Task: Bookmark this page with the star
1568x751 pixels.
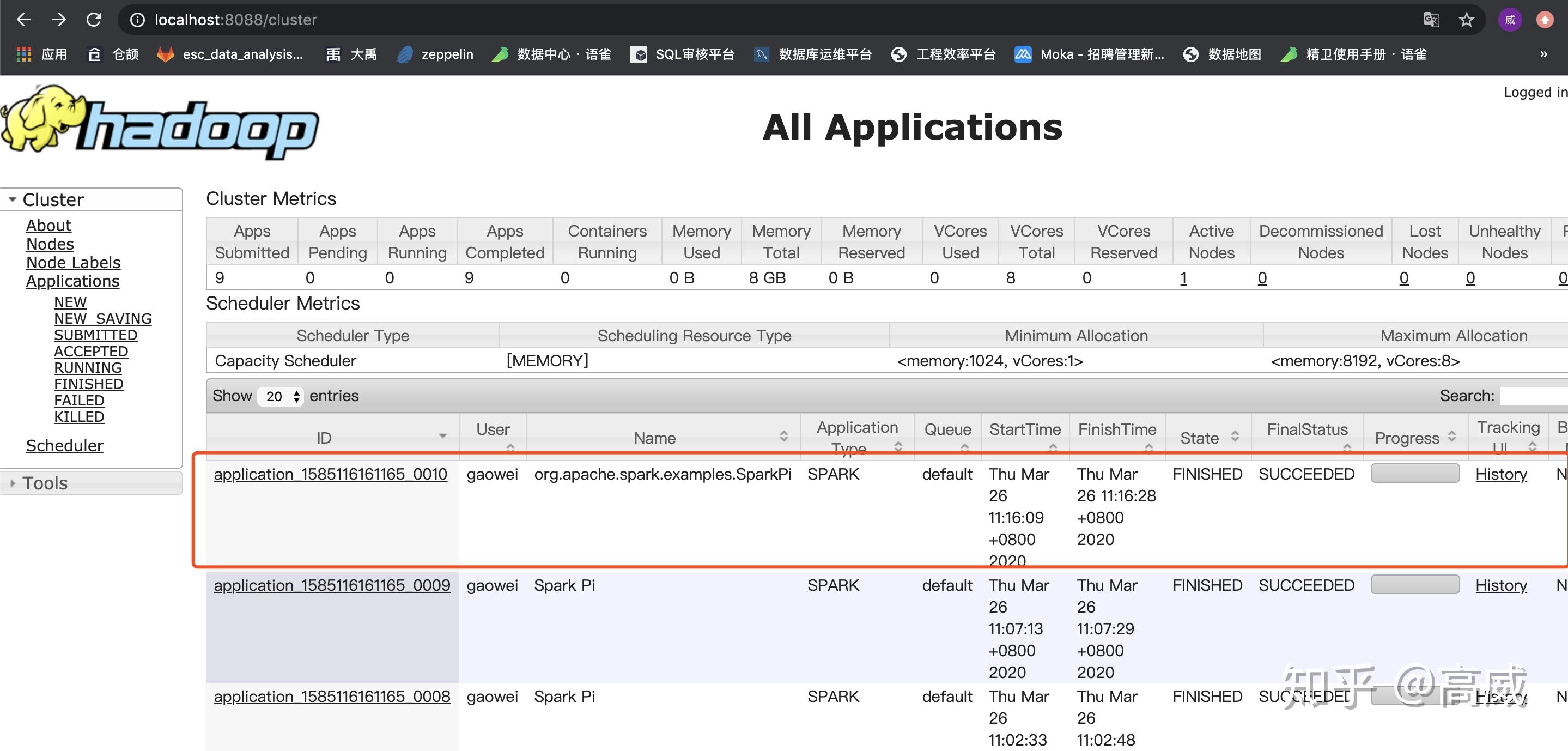Action: pos(1466,20)
